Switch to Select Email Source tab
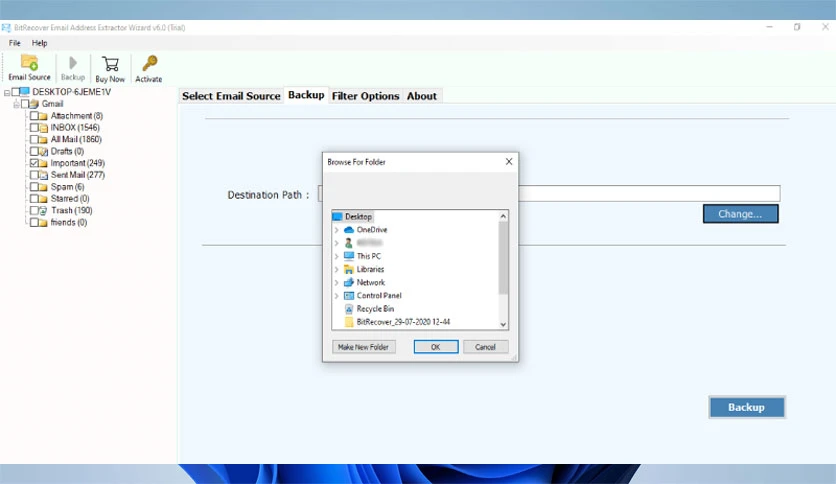Image resolution: width=836 pixels, height=484 pixels. click(x=231, y=96)
